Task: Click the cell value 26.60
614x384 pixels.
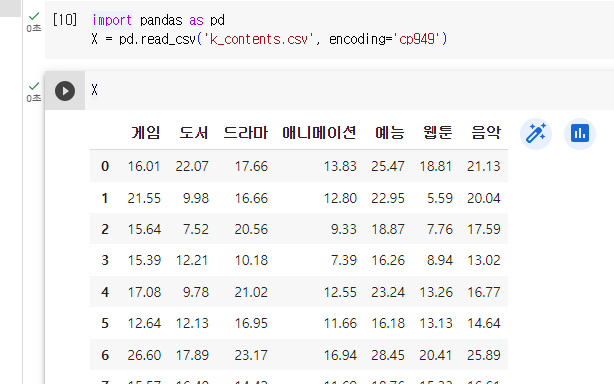Action: [144, 355]
